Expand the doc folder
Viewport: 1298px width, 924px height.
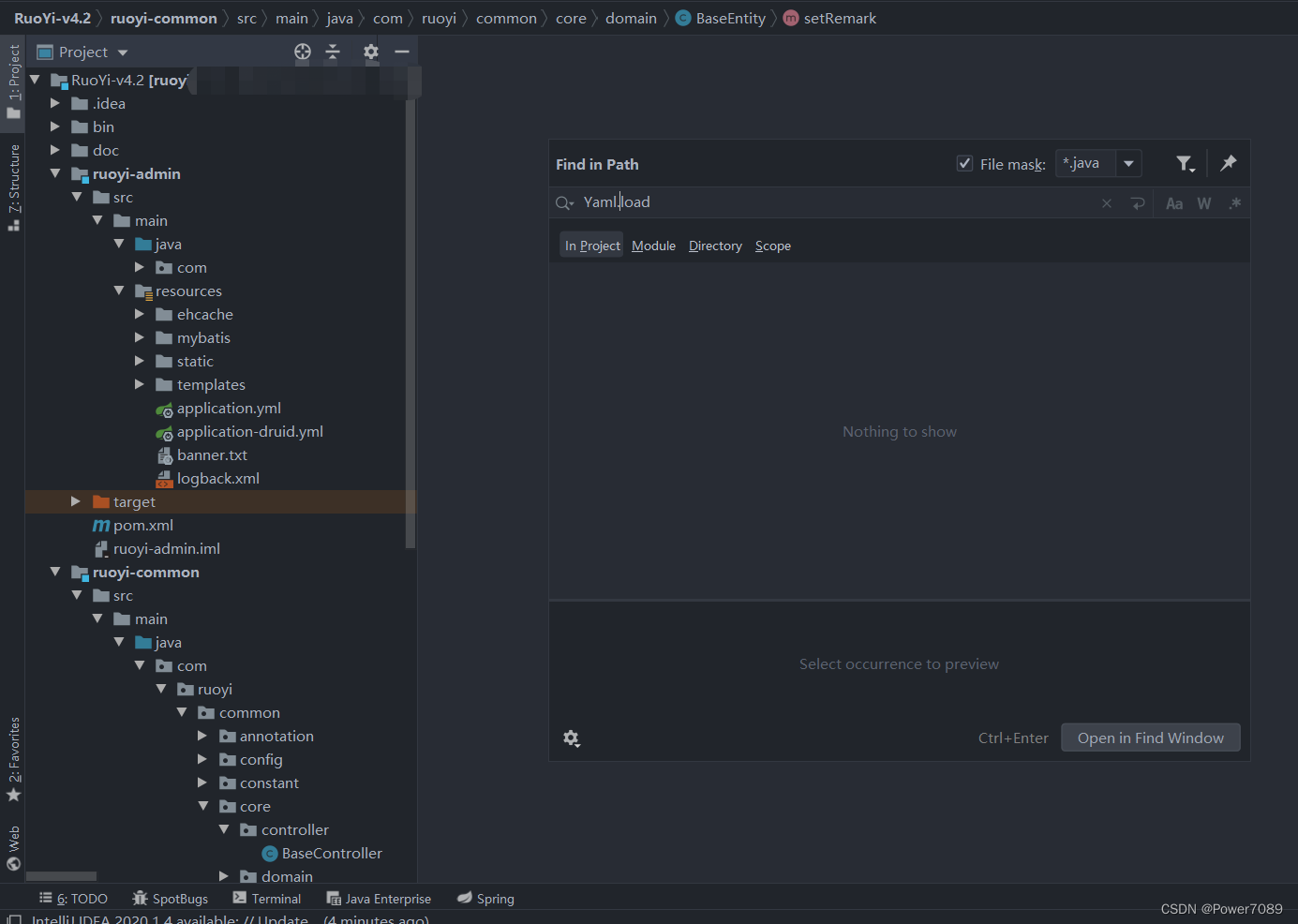tap(54, 151)
